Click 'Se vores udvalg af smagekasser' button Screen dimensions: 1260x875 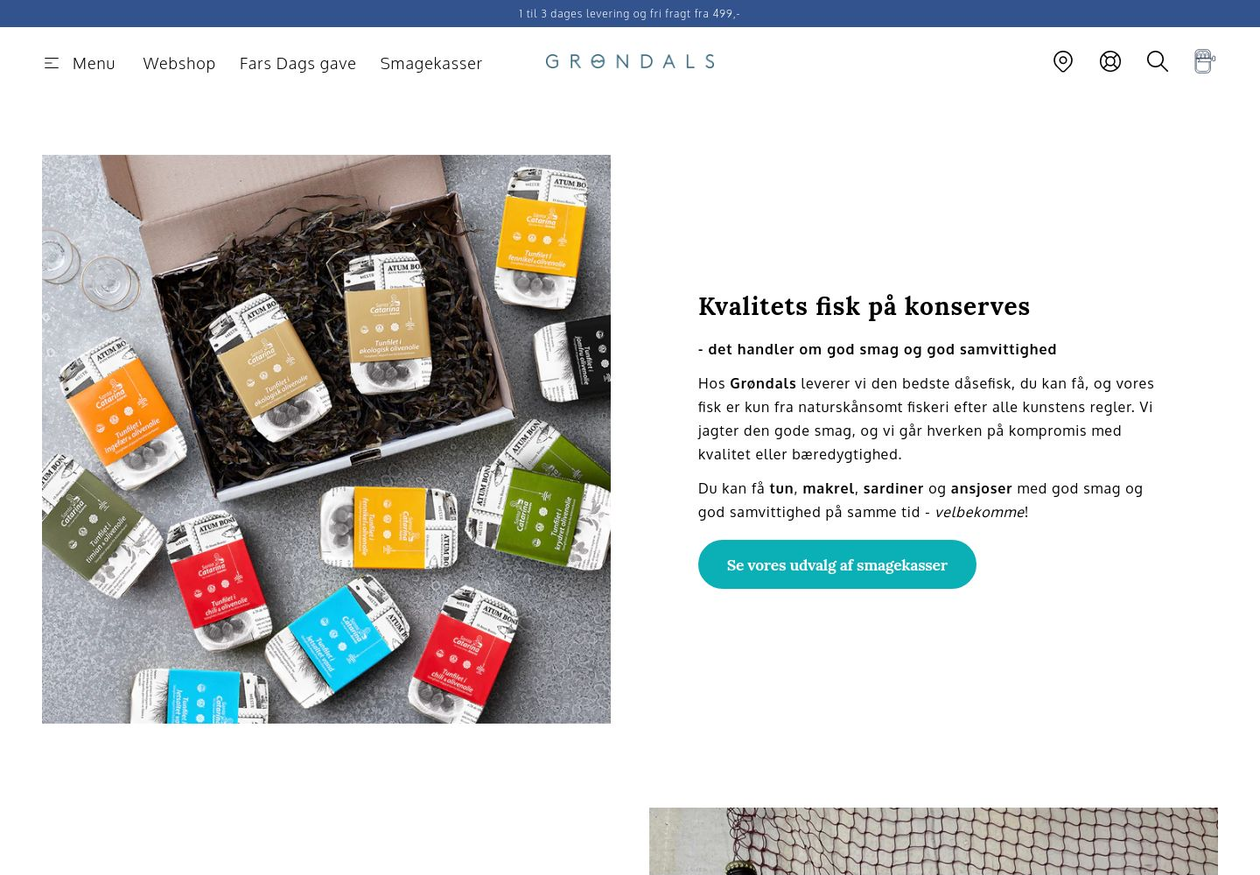[x=837, y=565]
